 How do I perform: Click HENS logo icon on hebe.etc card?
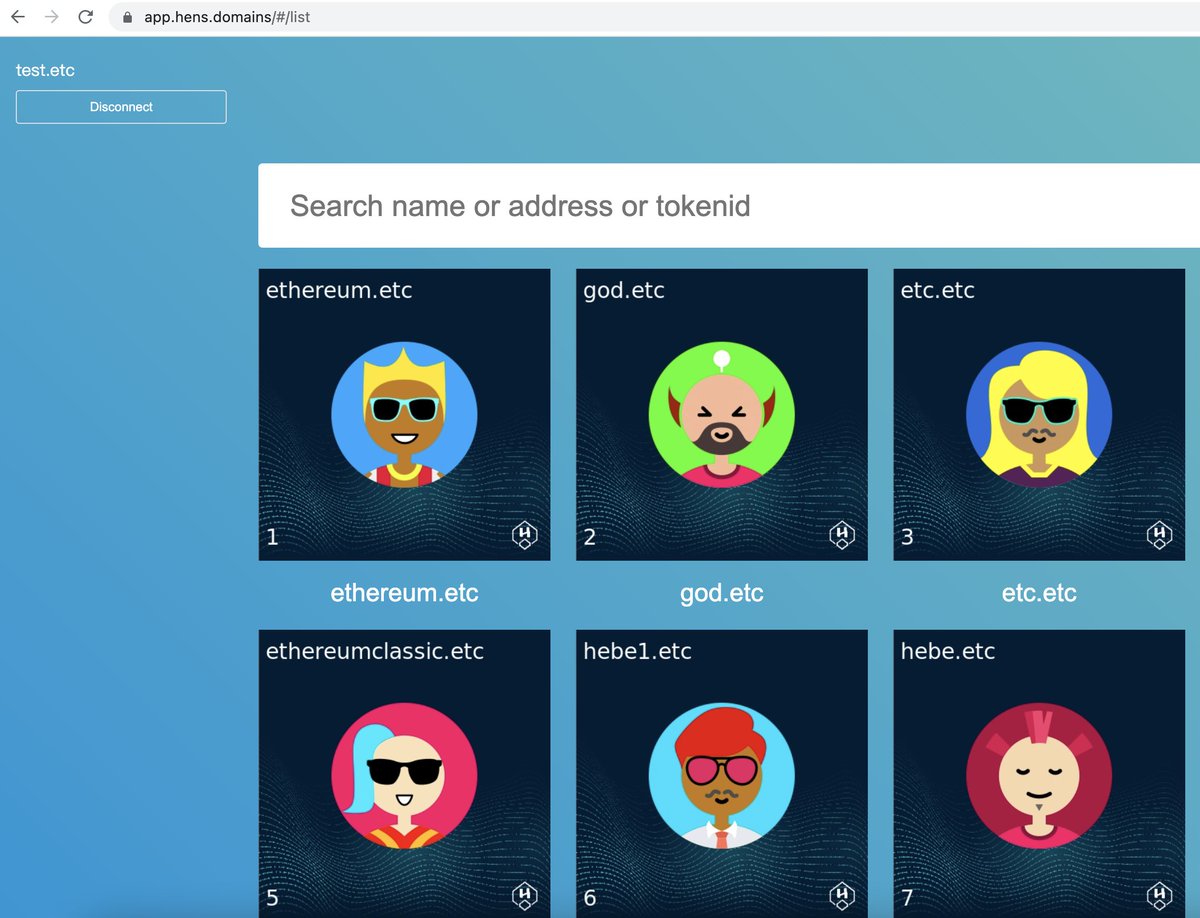tap(1159, 896)
